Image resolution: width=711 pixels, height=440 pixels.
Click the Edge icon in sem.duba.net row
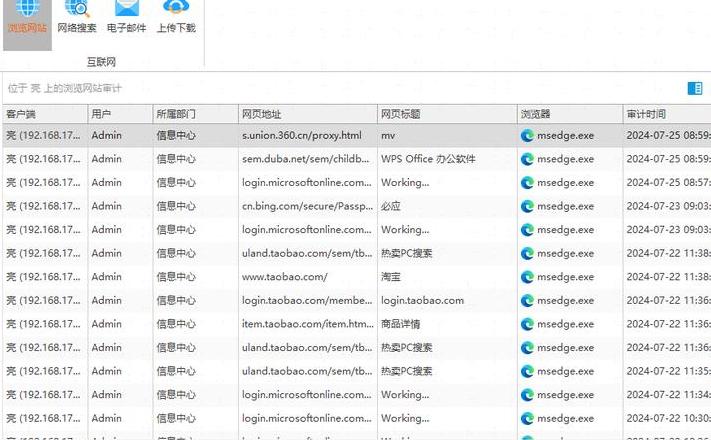tap(527, 159)
